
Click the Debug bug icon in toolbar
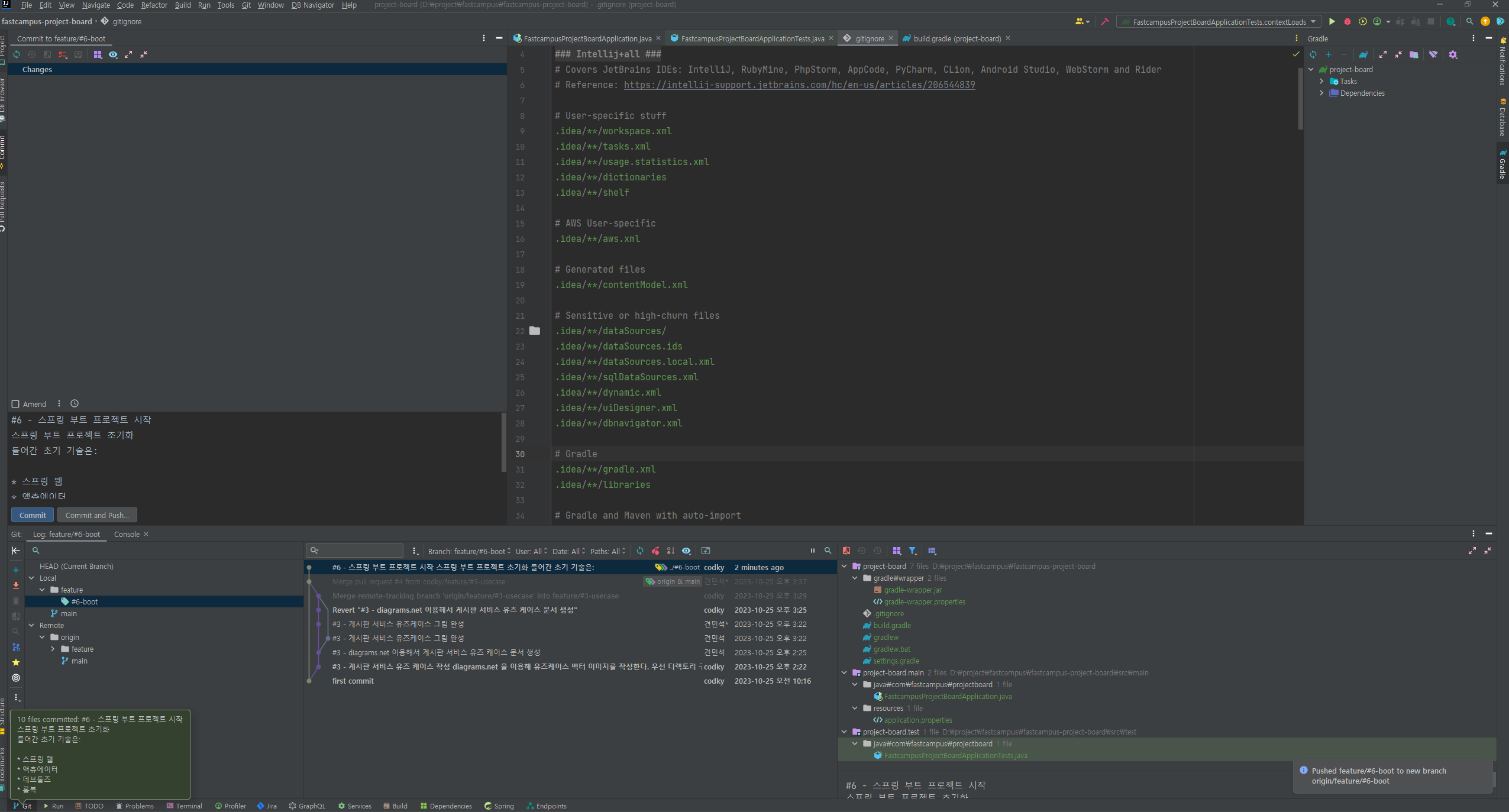coord(1347,22)
